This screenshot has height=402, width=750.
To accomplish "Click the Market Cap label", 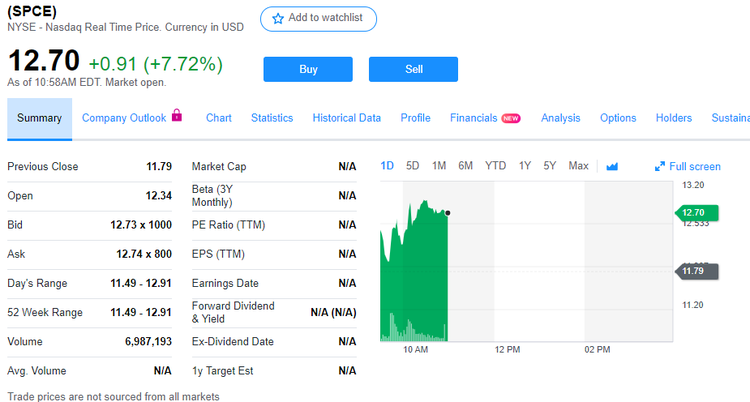I will click(219, 167).
